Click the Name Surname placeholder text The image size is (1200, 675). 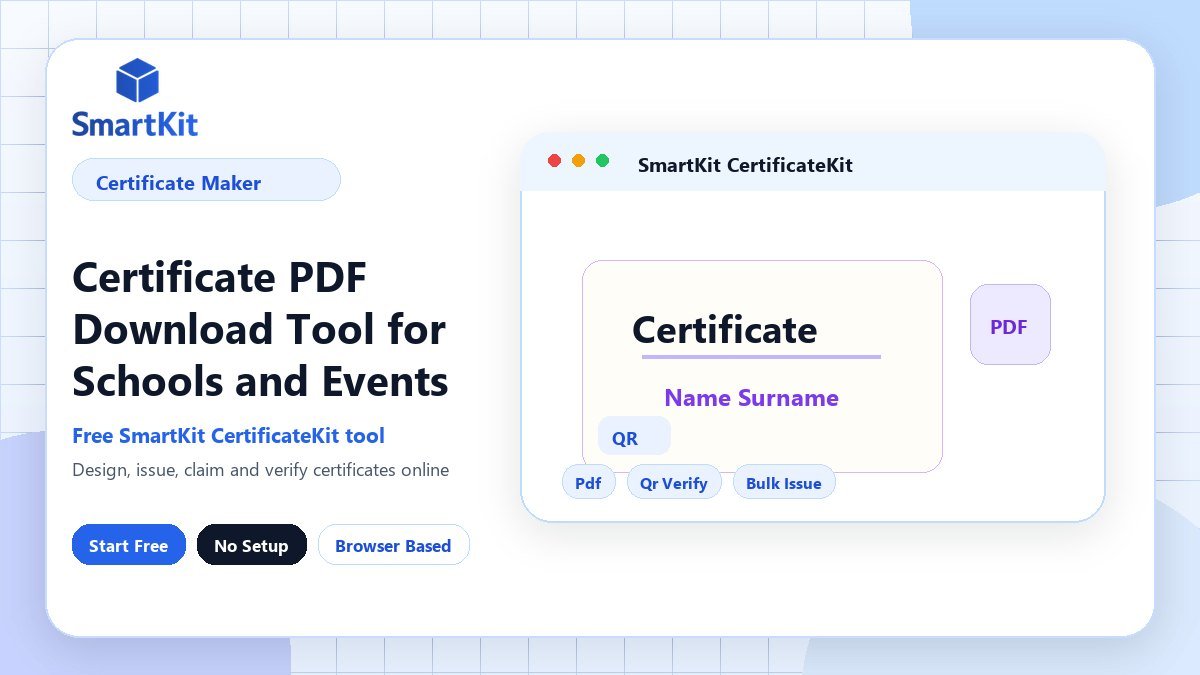(751, 398)
